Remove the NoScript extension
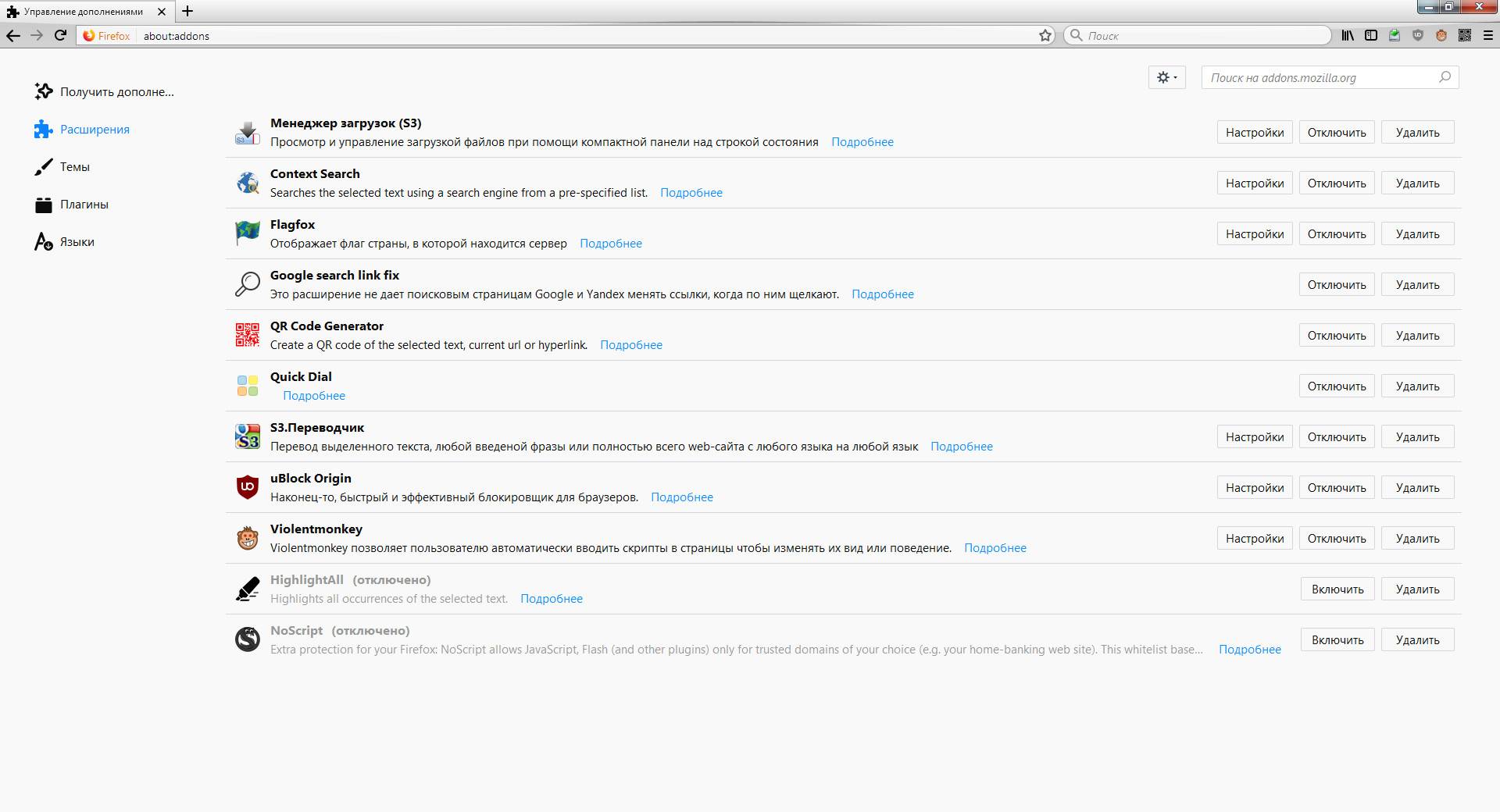Image resolution: width=1500 pixels, height=812 pixels. pyautogui.click(x=1417, y=639)
